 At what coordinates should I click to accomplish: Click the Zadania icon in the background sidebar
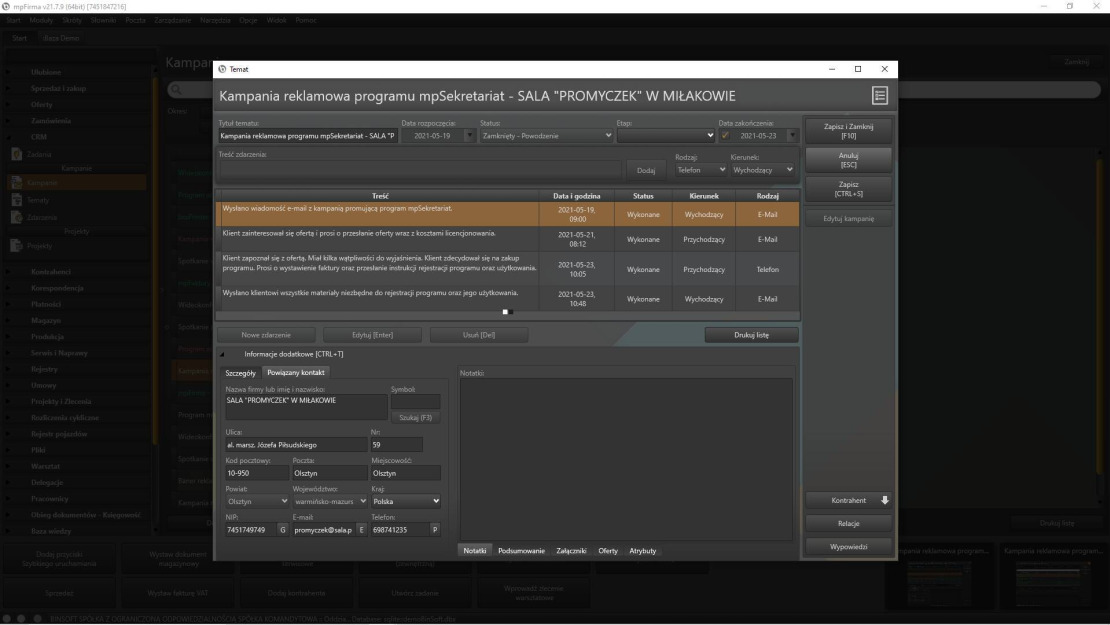(x=16, y=154)
